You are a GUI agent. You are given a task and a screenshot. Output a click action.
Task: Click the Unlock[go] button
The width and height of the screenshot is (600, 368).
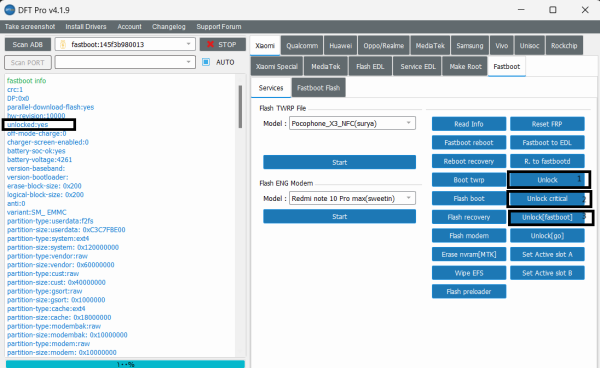547,236
